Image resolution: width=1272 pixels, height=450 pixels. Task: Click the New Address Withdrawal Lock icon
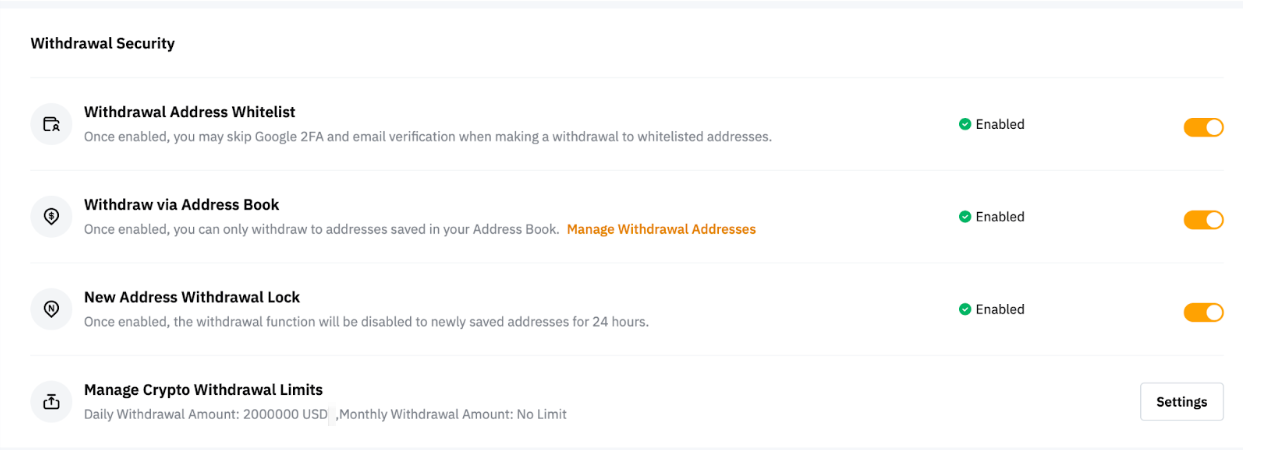[51, 310]
